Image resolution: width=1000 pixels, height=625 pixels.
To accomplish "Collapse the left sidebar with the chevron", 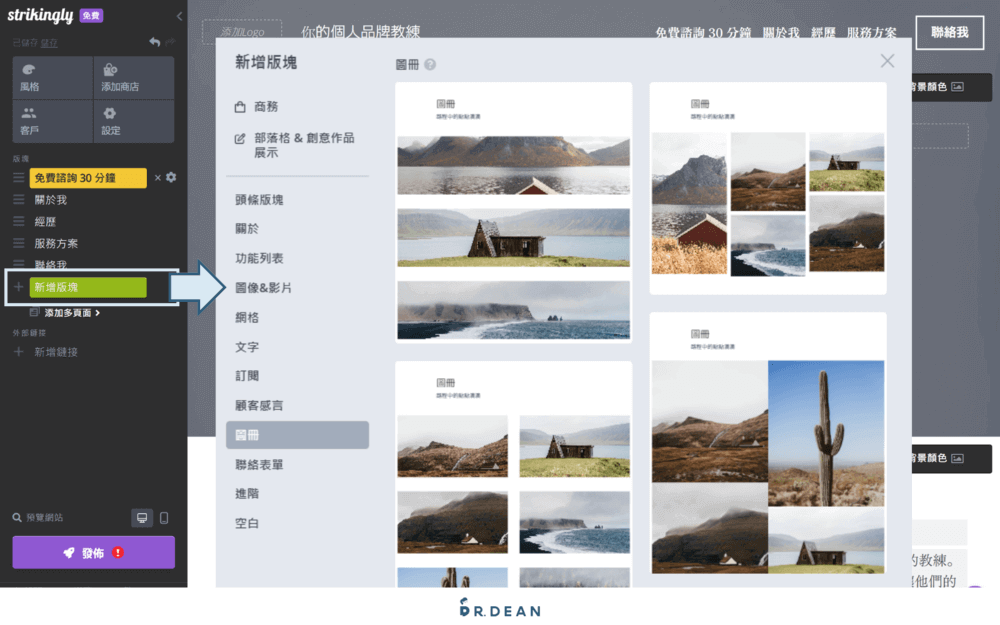I will 179,16.
